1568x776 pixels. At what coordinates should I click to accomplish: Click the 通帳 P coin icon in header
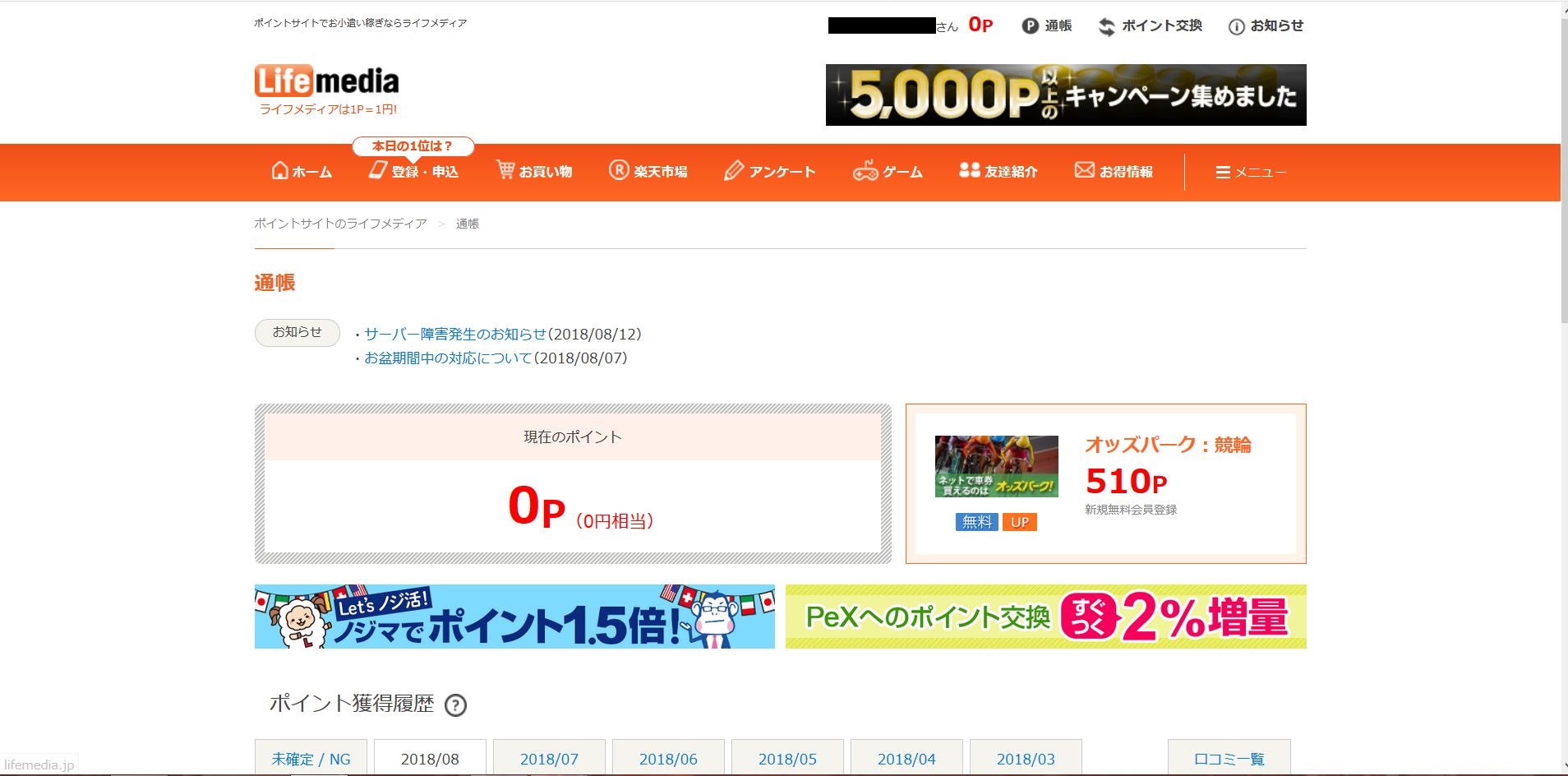[1030, 26]
